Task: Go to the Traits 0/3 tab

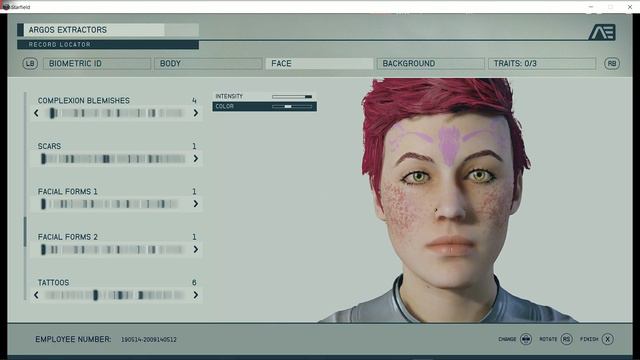Action: point(542,64)
